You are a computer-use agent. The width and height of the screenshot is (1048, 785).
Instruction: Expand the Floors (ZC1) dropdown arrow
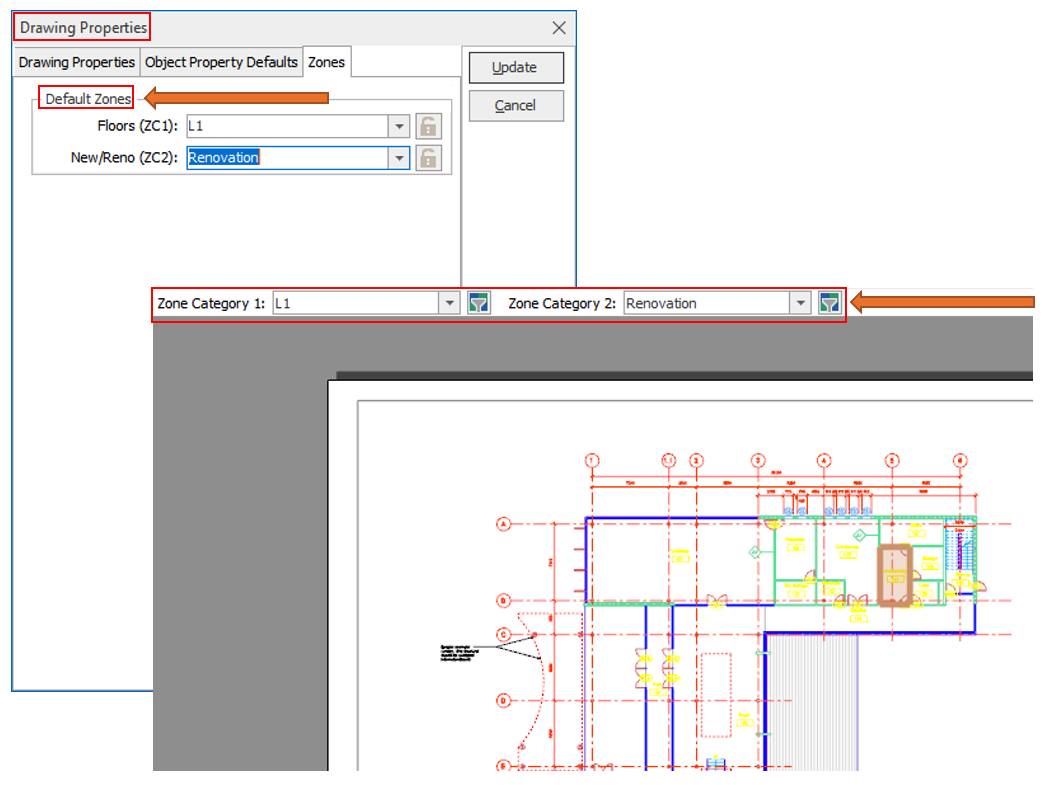tap(399, 126)
